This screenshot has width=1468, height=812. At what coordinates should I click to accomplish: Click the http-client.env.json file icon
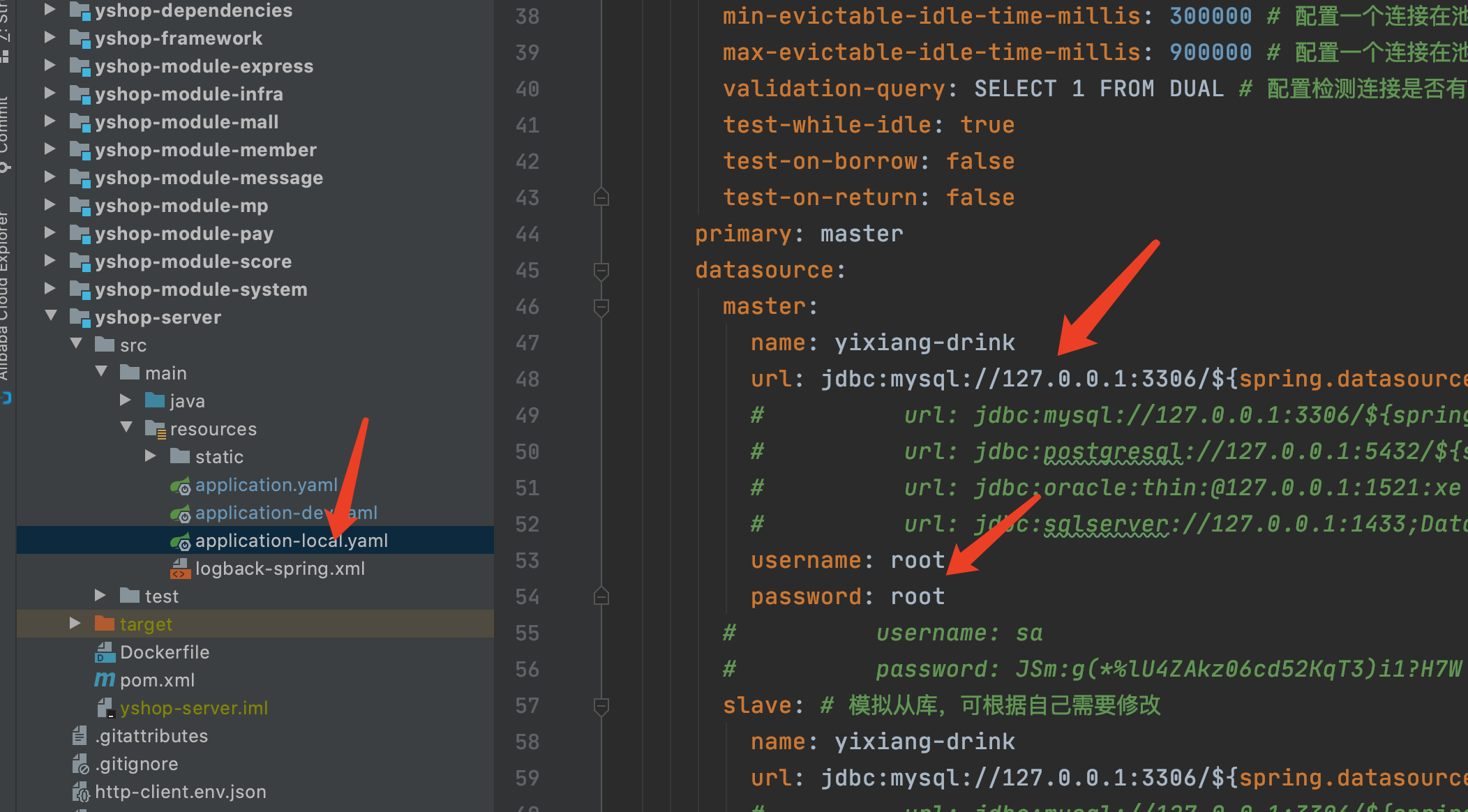[80, 792]
